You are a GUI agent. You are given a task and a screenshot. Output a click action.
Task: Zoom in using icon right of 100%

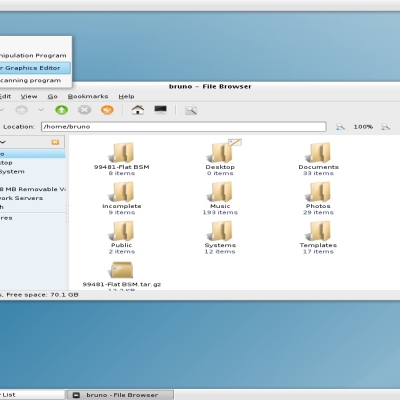click(x=385, y=127)
